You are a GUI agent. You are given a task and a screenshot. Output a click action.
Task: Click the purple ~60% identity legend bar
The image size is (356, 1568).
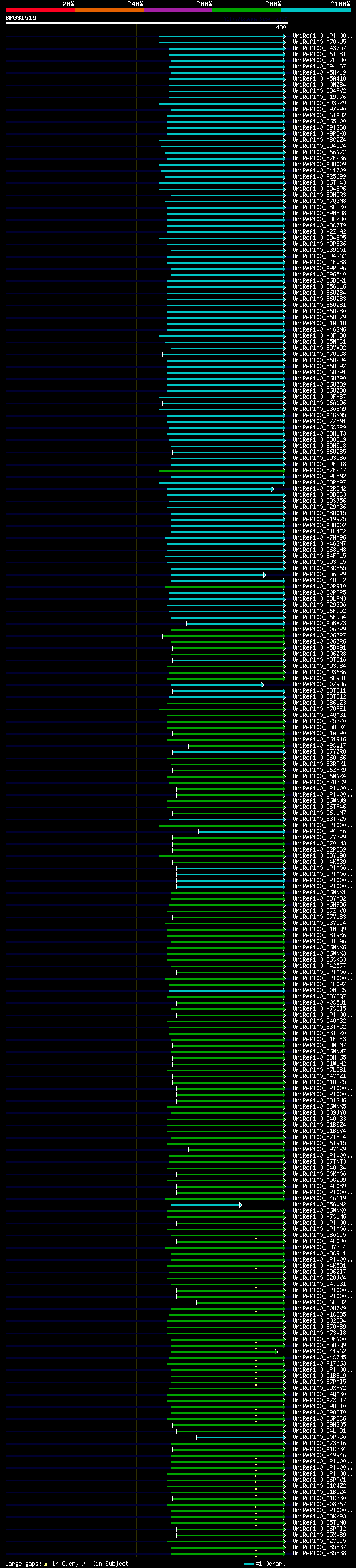(179, 10)
